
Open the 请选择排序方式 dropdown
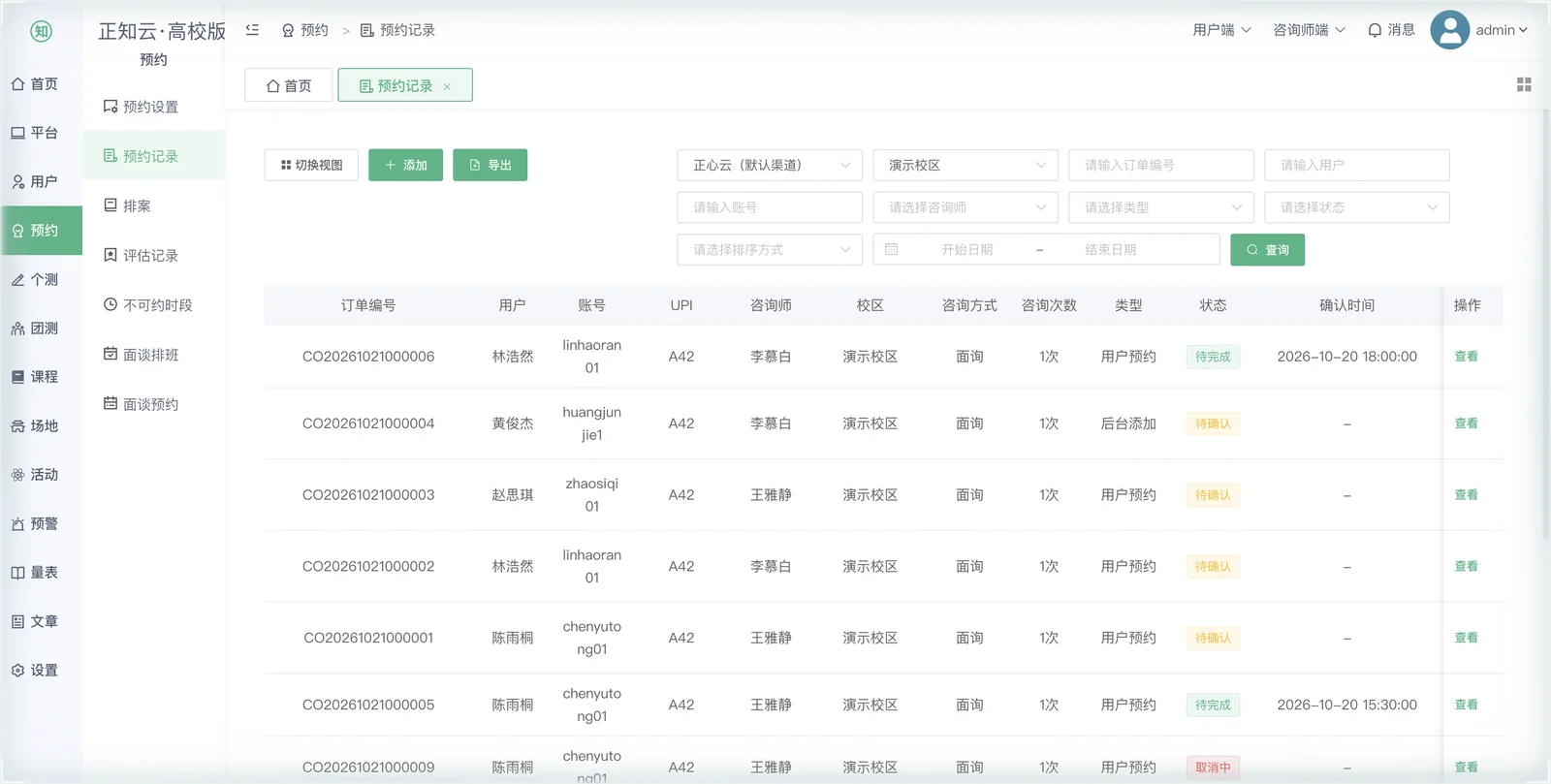770,250
